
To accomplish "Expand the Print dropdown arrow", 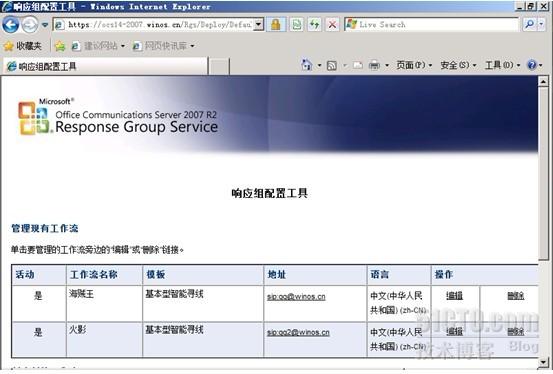I will 387,66.
